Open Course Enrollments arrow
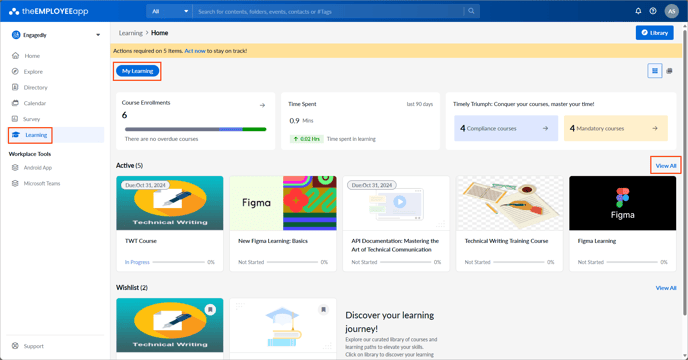 [262, 105]
